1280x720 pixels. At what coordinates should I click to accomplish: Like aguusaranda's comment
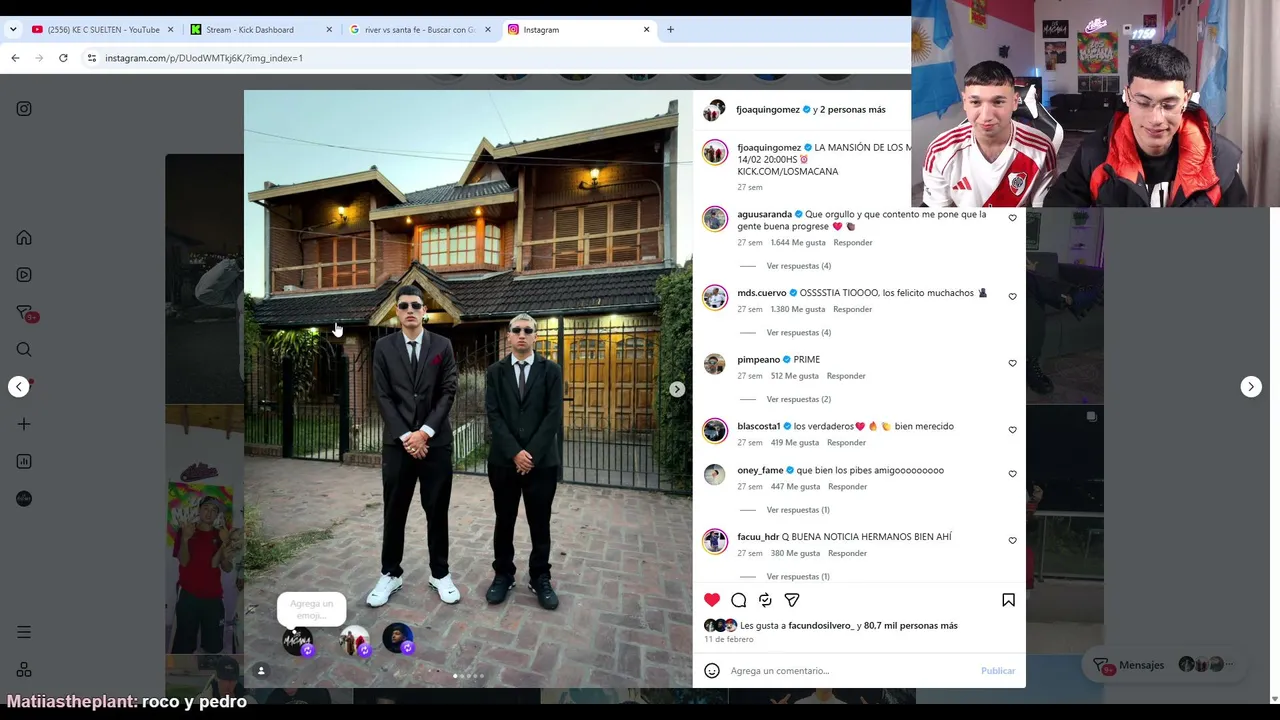(x=1012, y=218)
